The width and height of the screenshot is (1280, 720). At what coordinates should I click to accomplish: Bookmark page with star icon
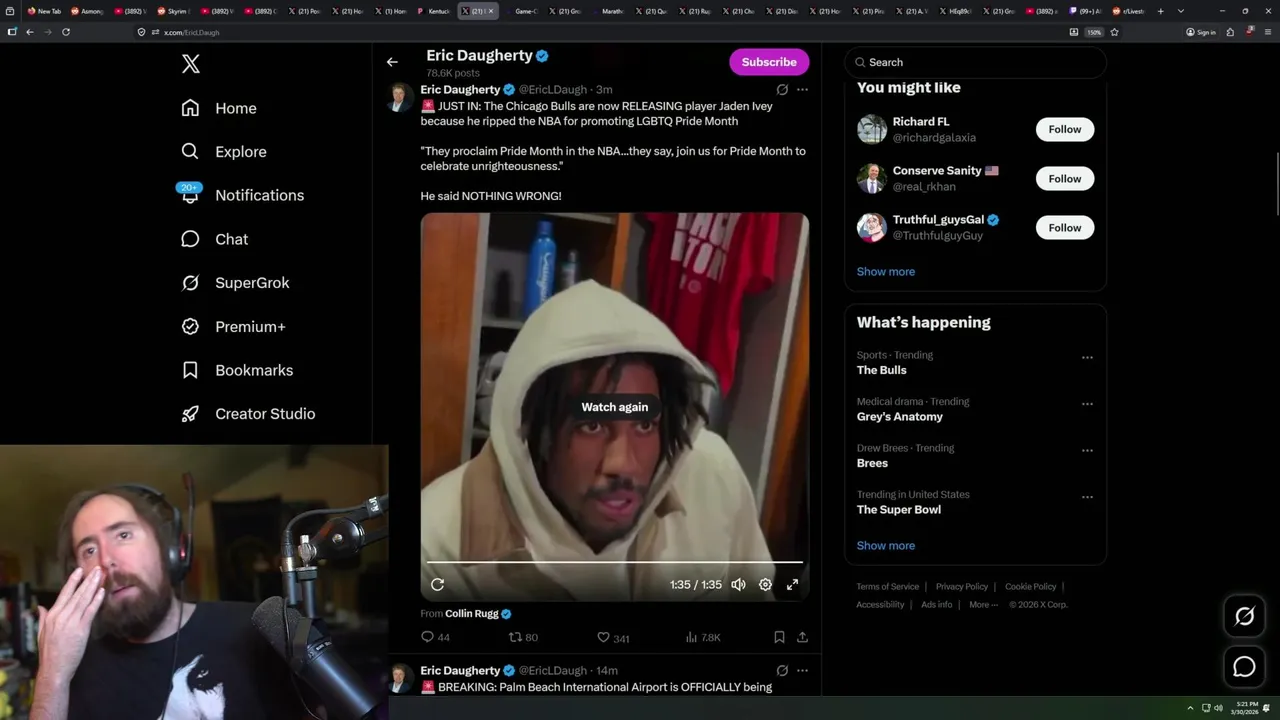[1114, 32]
